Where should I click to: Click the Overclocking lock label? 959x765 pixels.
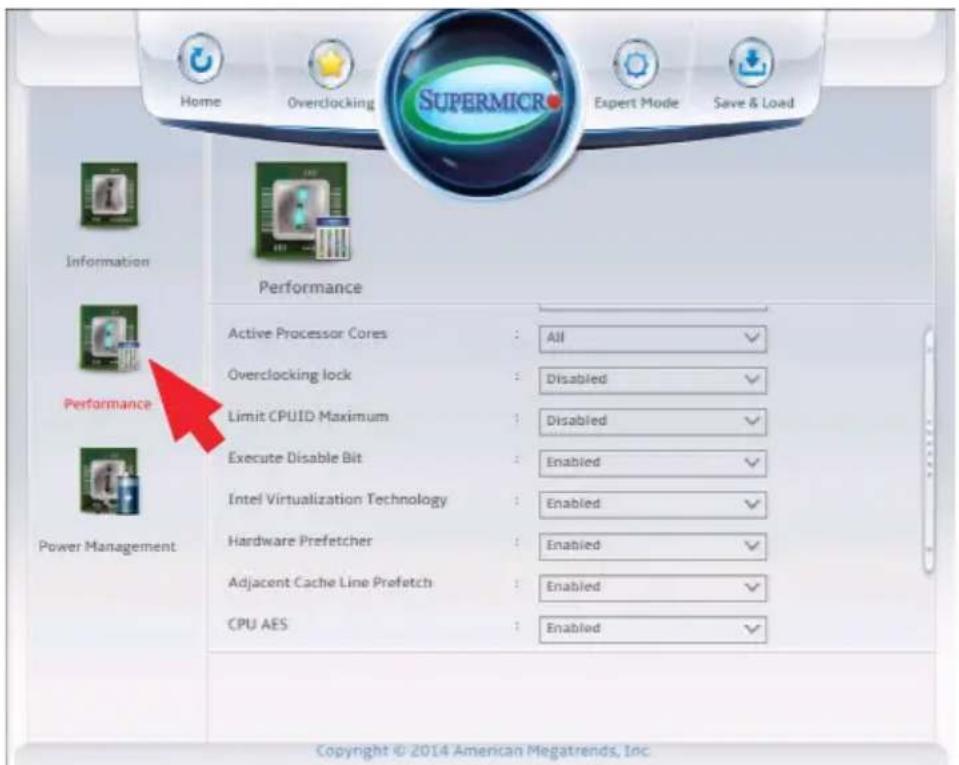[289, 375]
